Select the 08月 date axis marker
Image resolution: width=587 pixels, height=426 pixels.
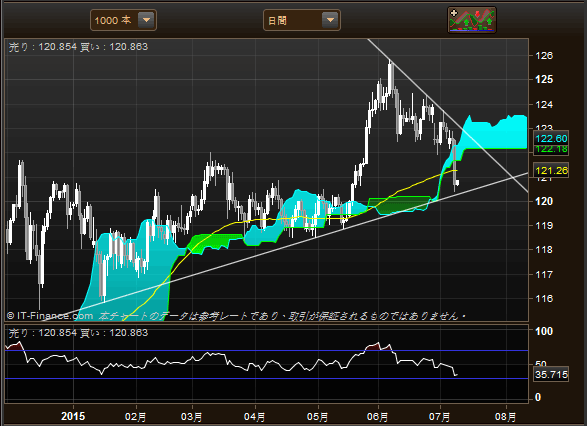[506, 417]
